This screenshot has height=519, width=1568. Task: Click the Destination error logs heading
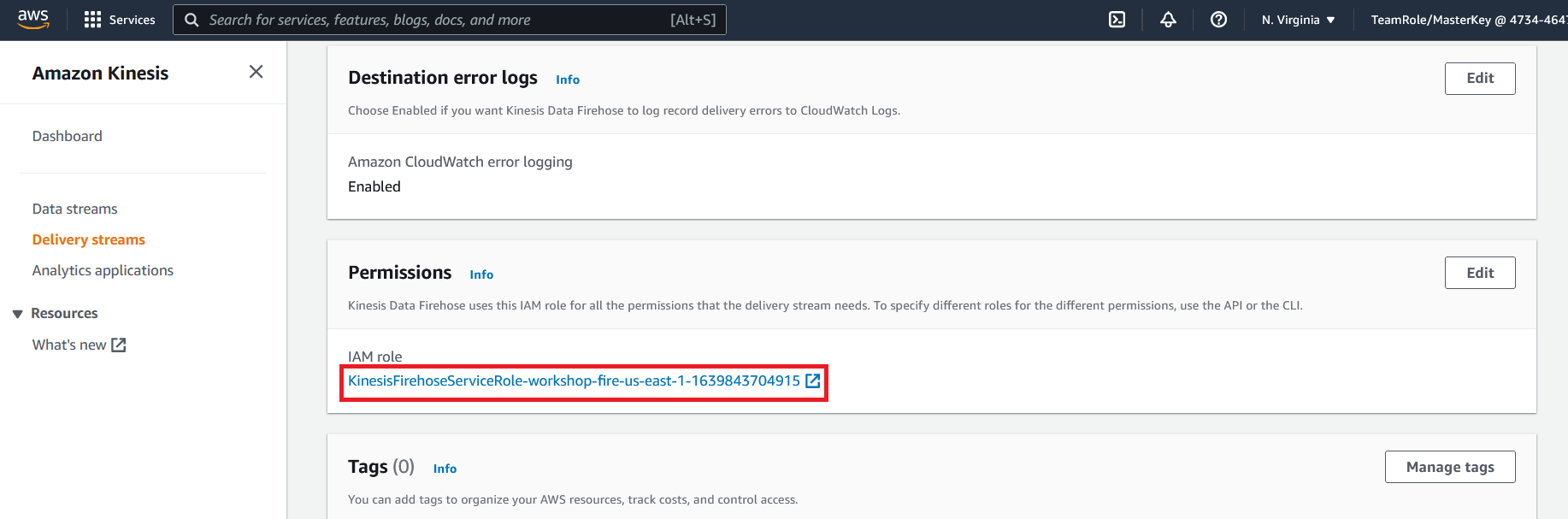[443, 78]
